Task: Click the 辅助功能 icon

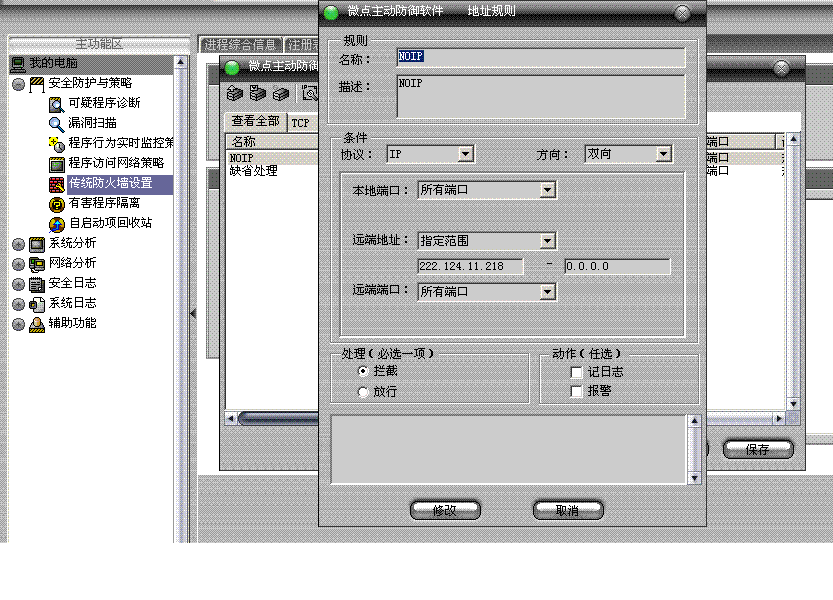Action: pyautogui.click(x=37, y=324)
